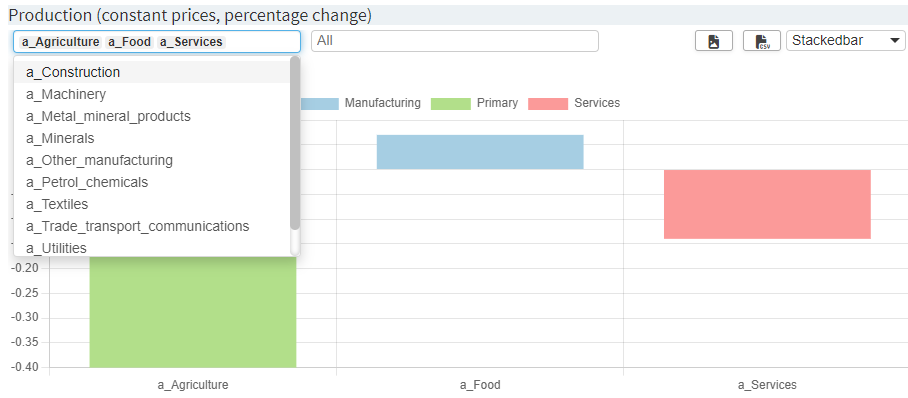
Task: Click the a_Services selected tag
Action: (191, 42)
